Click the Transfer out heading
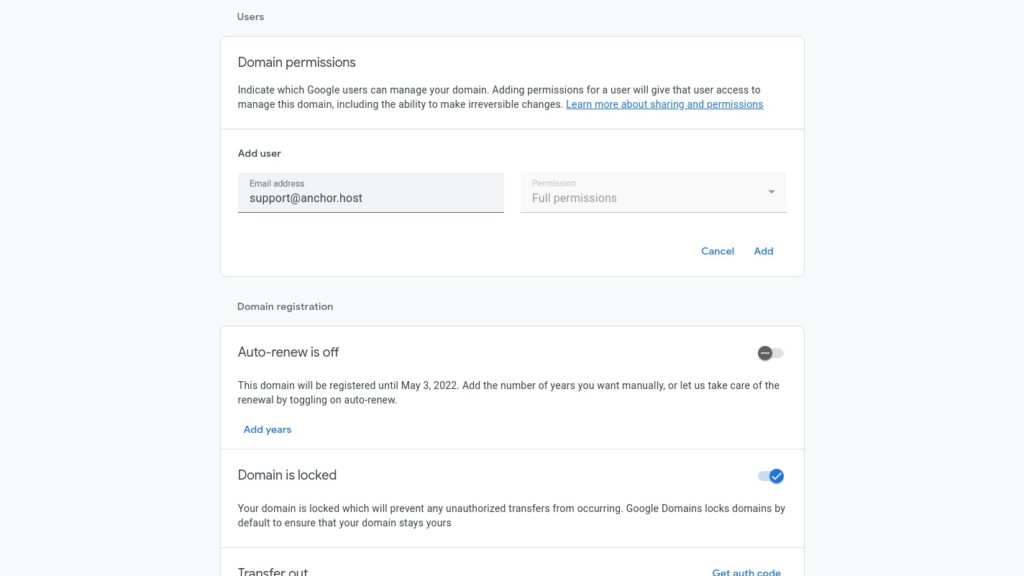This screenshot has width=1024, height=576. pos(273,572)
